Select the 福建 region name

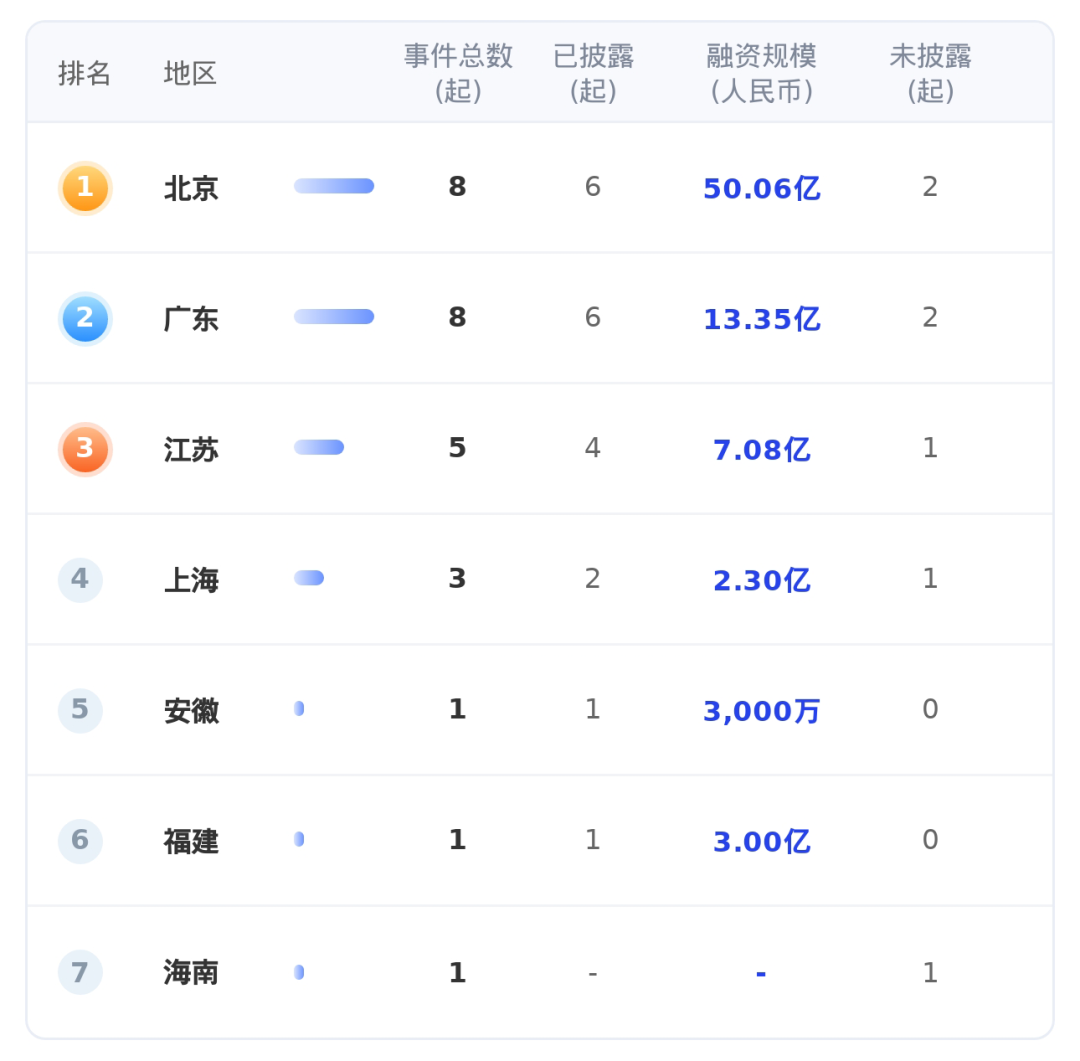point(191,841)
